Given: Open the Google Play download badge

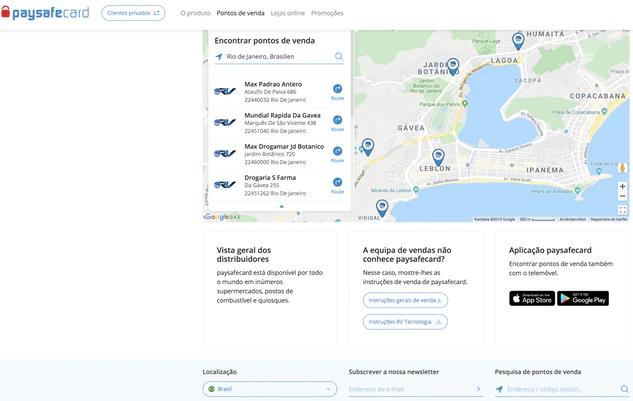Looking at the screenshot, I should [x=583, y=298].
